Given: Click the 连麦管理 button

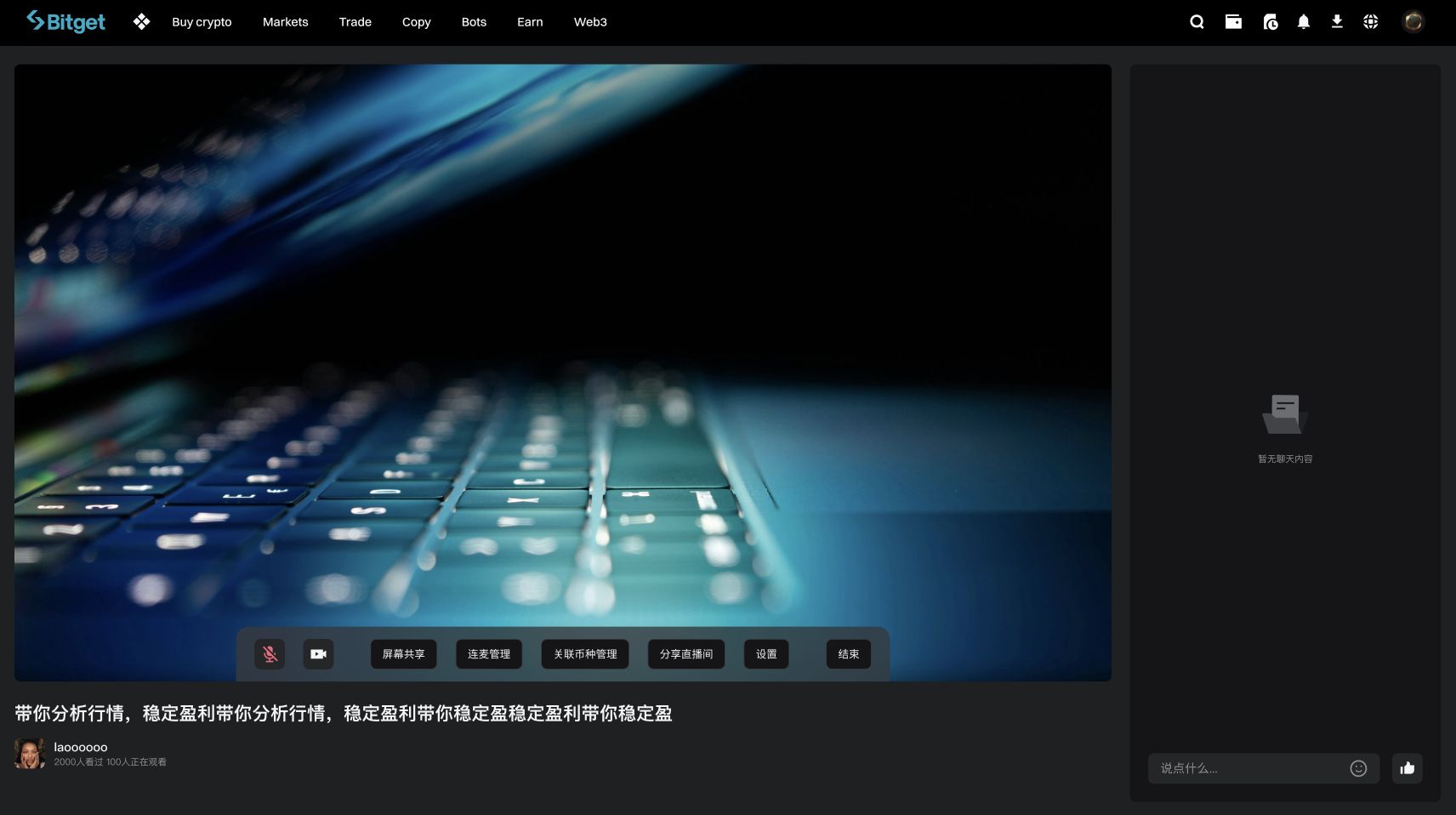Looking at the screenshot, I should 489,654.
